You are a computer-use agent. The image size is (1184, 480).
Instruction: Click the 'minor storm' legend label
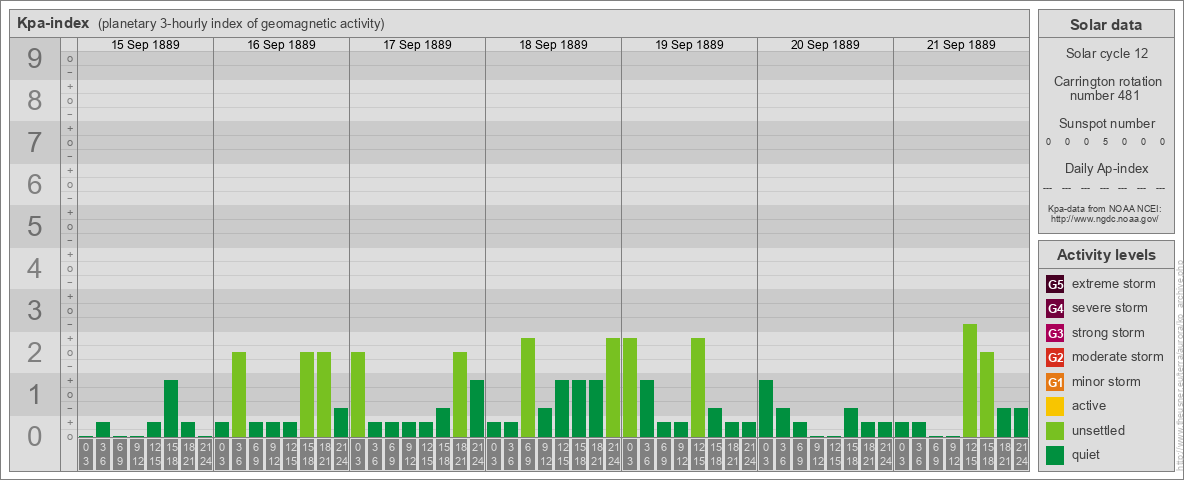click(1106, 381)
